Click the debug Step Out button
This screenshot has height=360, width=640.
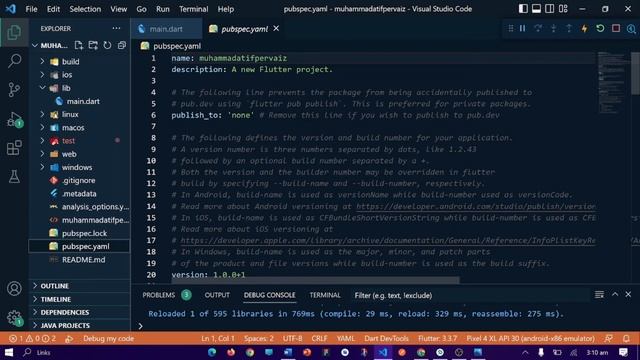point(569,28)
